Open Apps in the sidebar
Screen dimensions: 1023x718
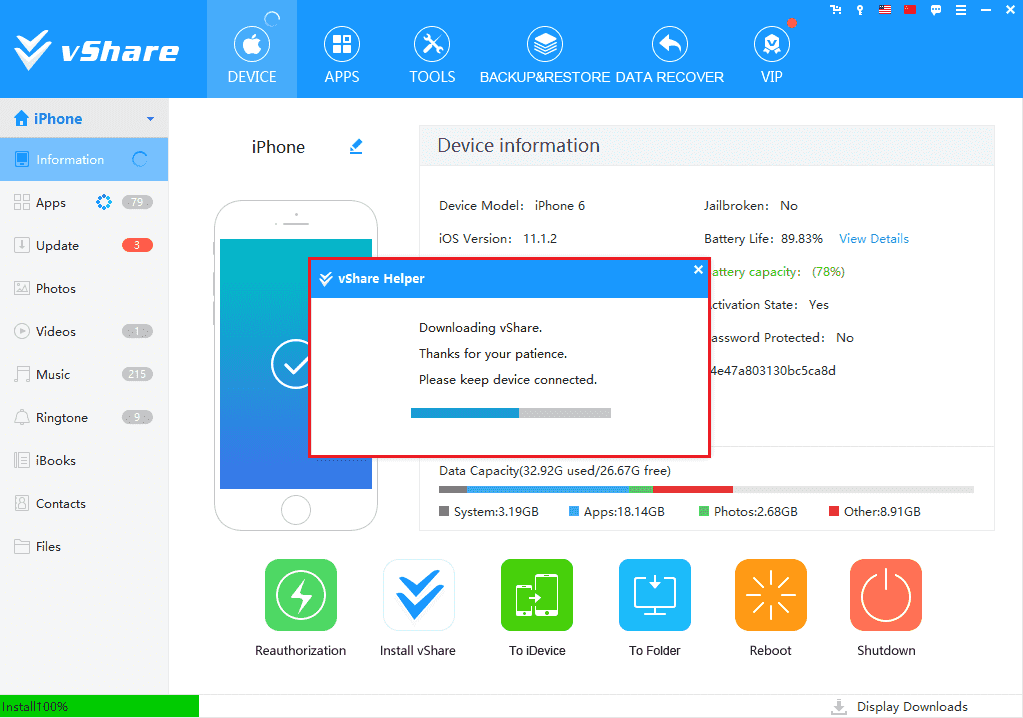click(x=84, y=202)
